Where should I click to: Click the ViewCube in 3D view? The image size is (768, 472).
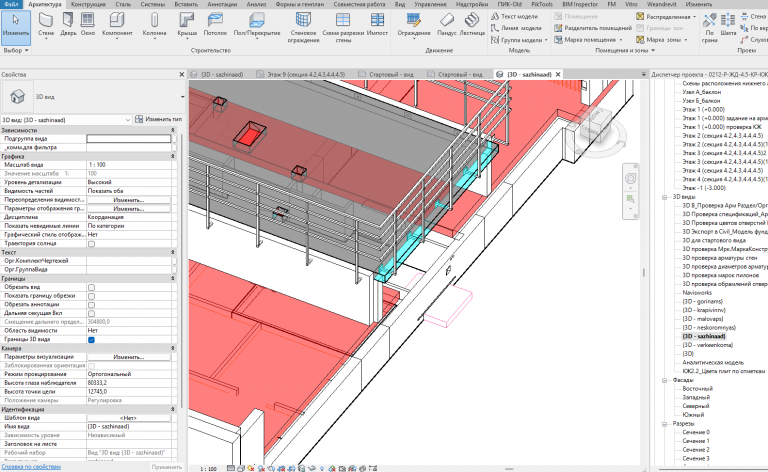pos(596,127)
